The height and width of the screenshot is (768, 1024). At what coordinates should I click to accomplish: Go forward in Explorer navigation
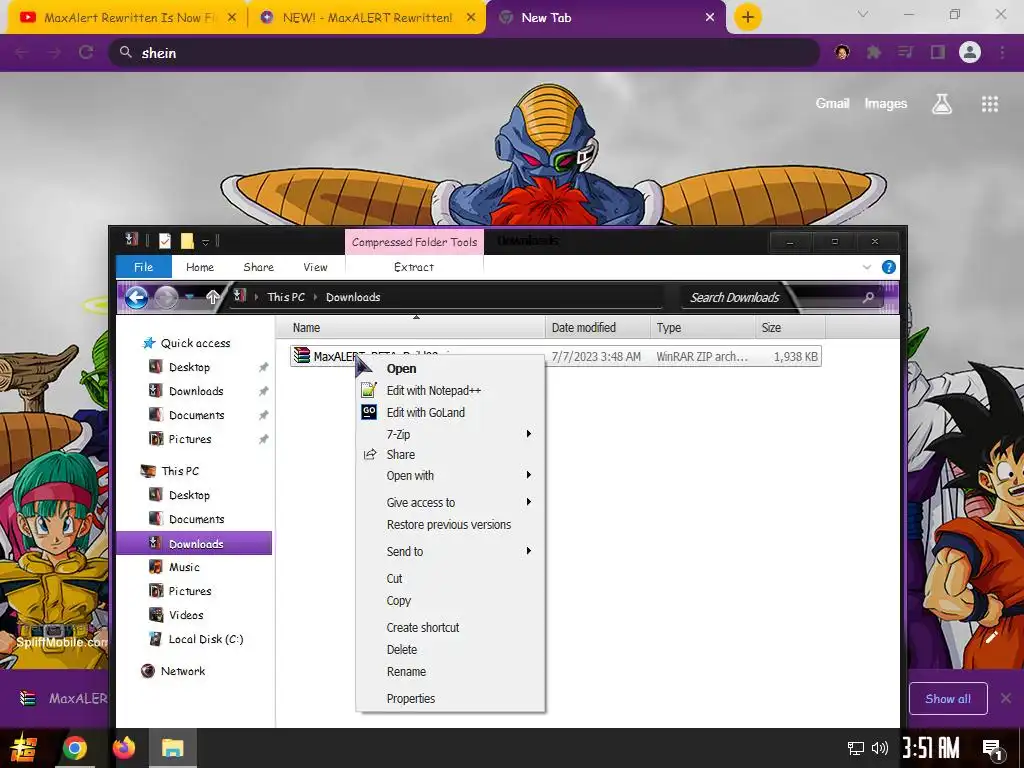click(x=166, y=298)
